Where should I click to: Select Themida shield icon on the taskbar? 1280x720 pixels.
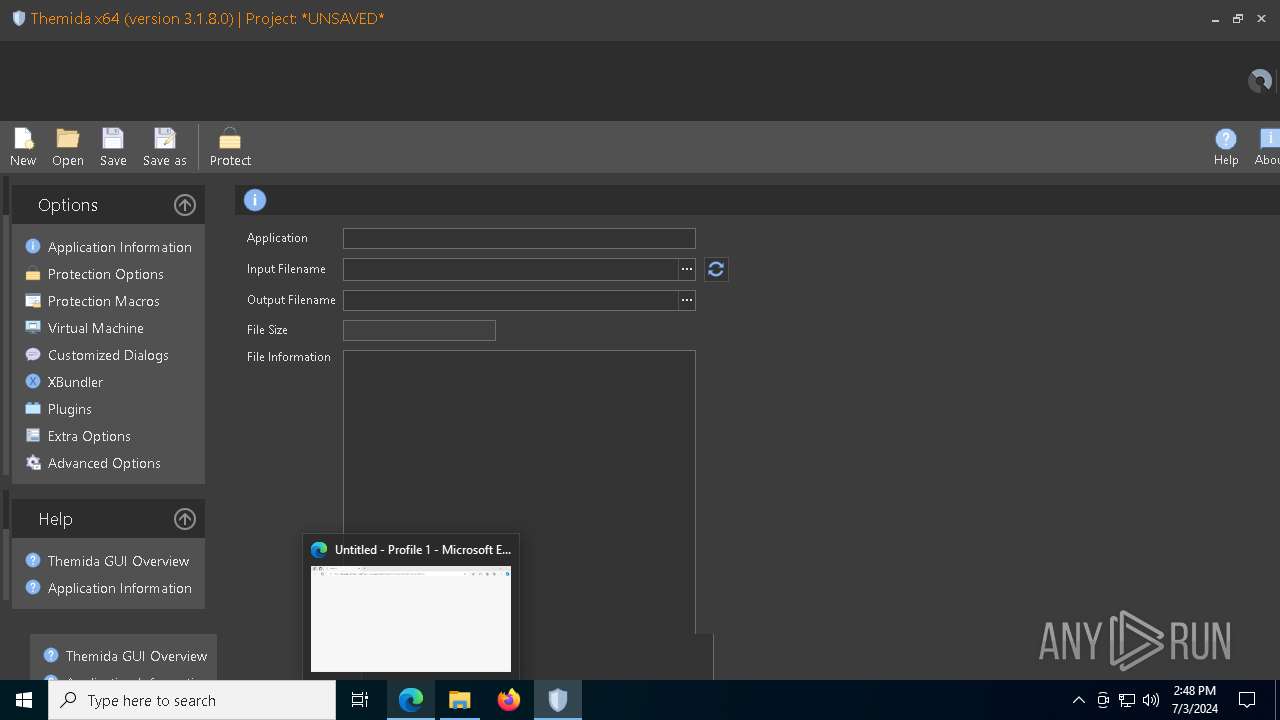(x=558, y=700)
